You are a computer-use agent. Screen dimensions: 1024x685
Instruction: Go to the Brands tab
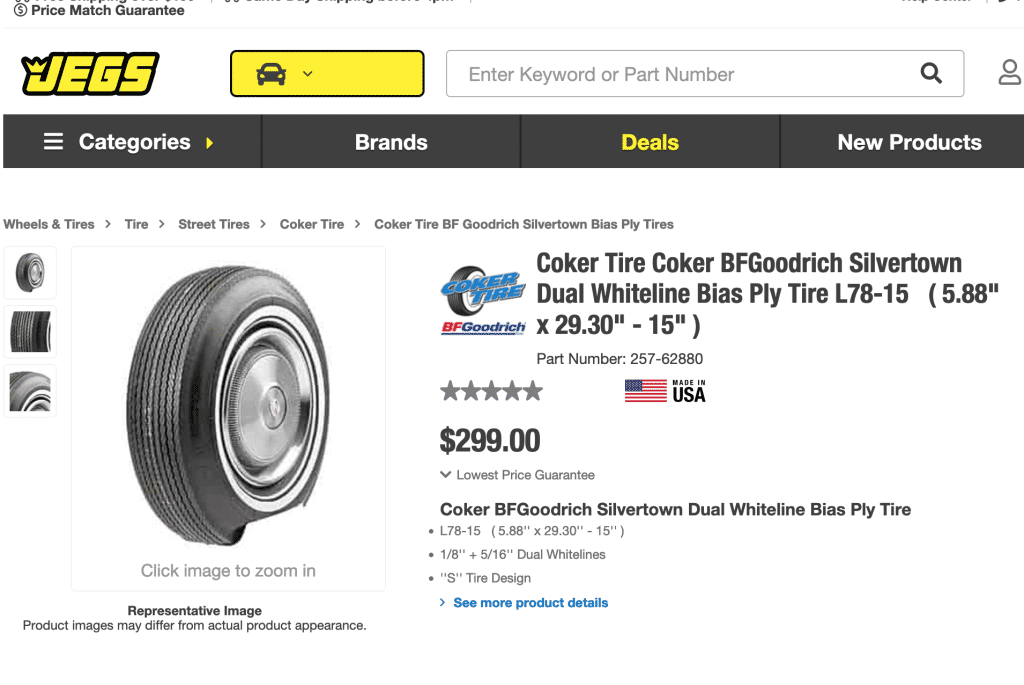point(391,142)
